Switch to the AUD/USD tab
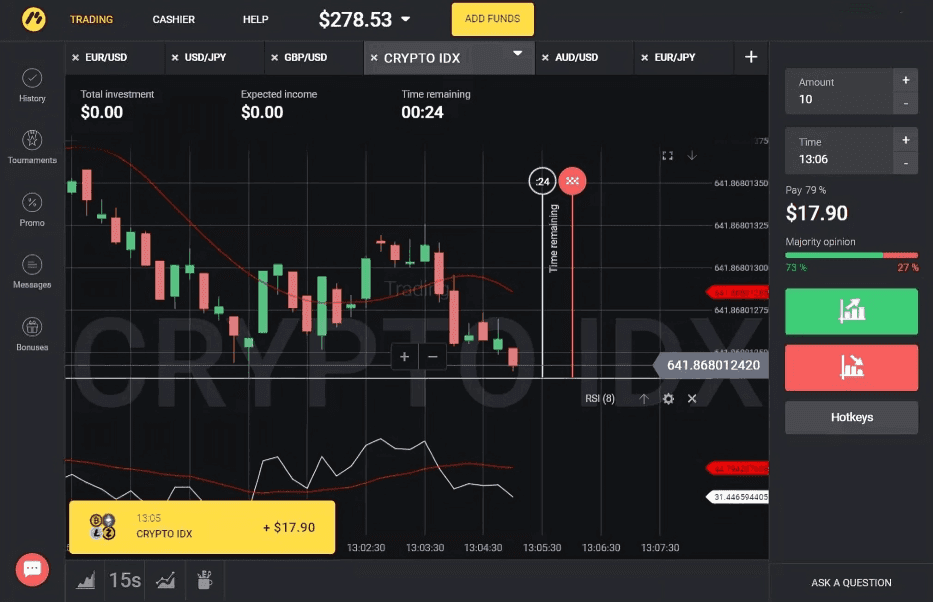This screenshot has width=933, height=602. pyautogui.click(x=576, y=58)
